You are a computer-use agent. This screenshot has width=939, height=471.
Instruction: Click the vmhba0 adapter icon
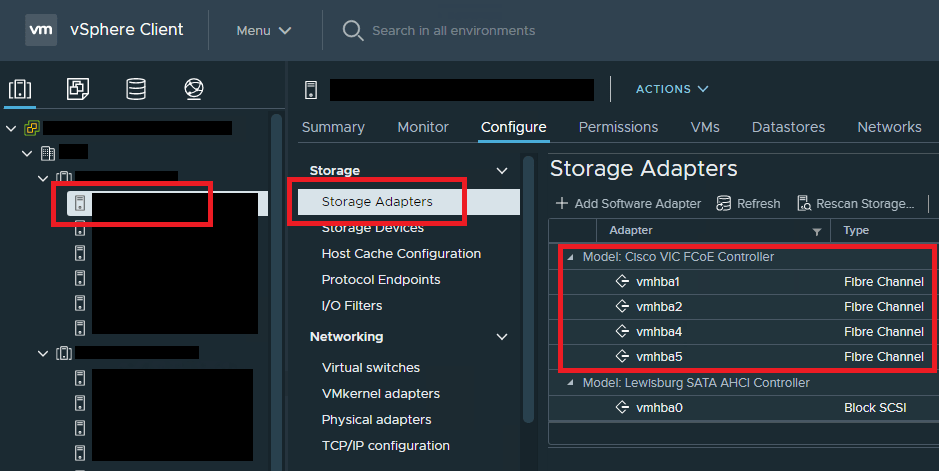pyautogui.click(x=622, y=408)
